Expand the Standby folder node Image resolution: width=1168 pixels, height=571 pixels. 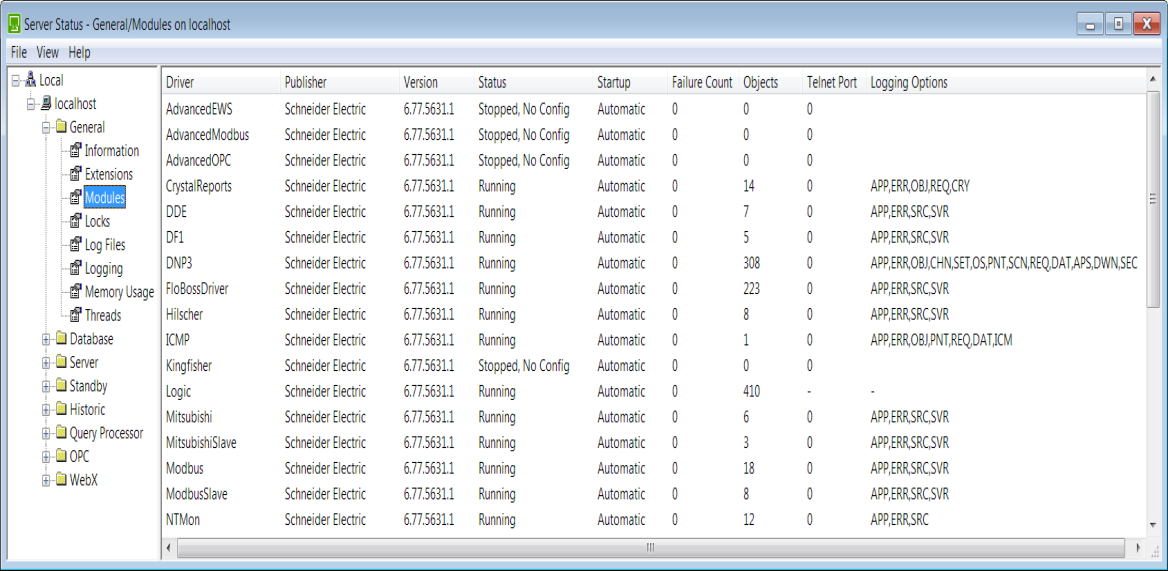[46, 386]
